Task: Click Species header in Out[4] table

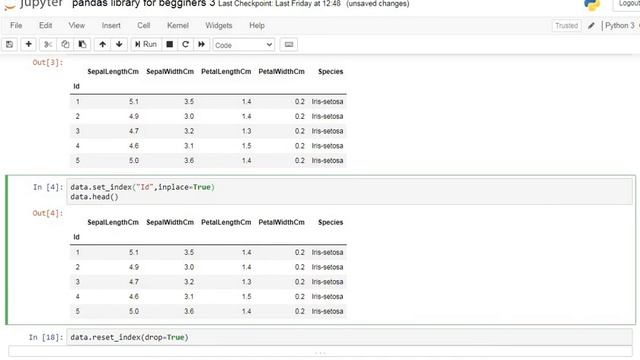Action: pyautogui.click(x=331, y=222)
